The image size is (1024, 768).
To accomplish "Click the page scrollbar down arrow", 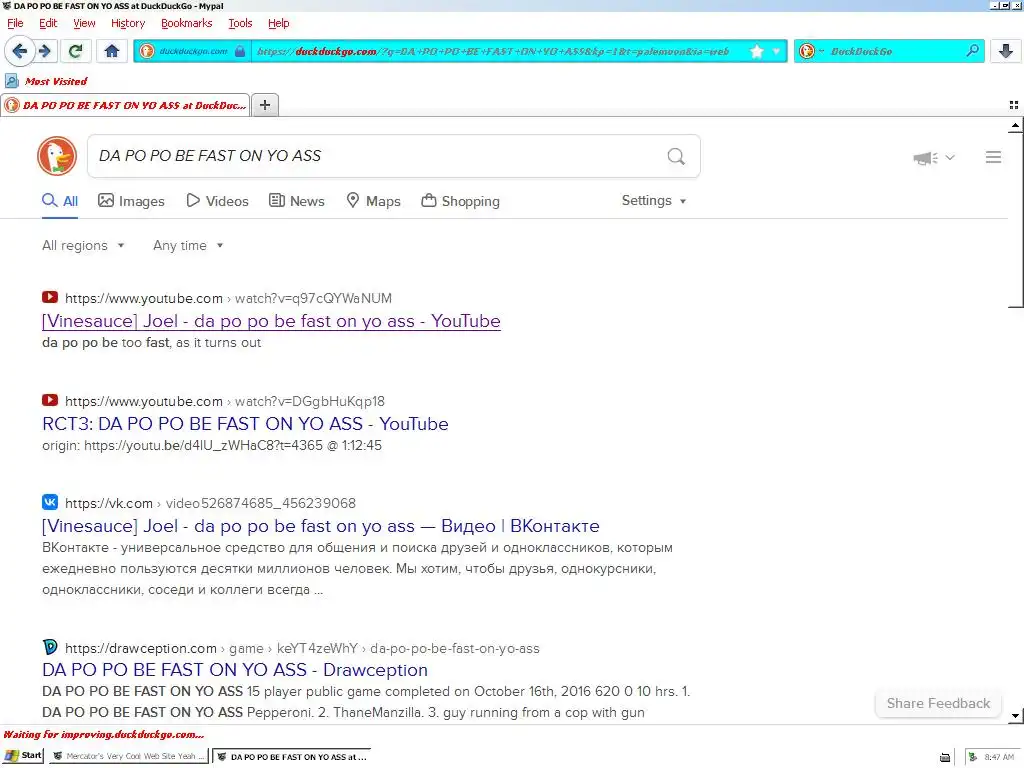I will pyautogui.click(x=1015, y=716).
